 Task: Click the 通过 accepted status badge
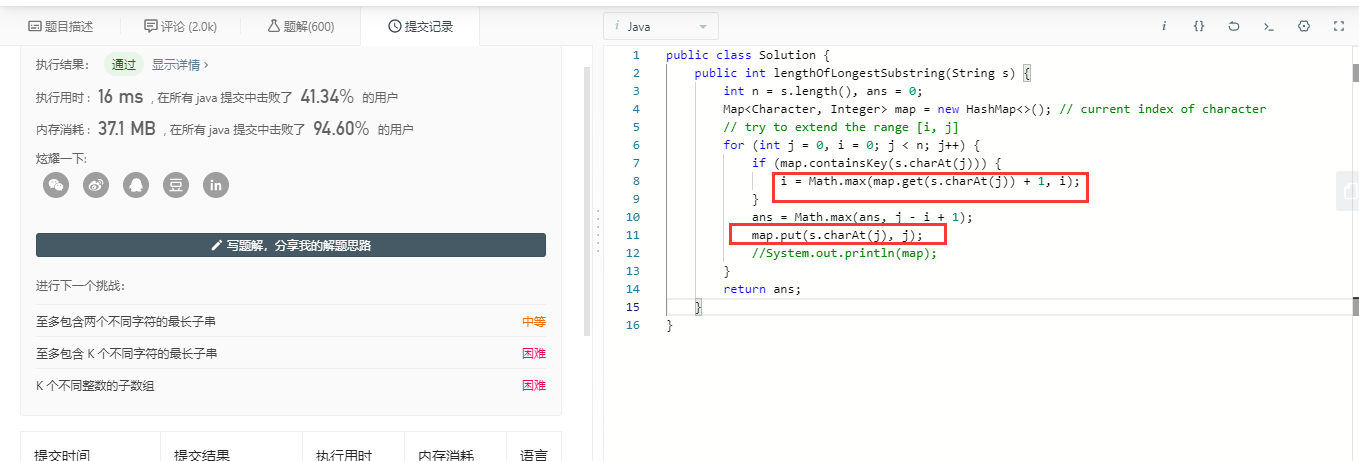124,65
